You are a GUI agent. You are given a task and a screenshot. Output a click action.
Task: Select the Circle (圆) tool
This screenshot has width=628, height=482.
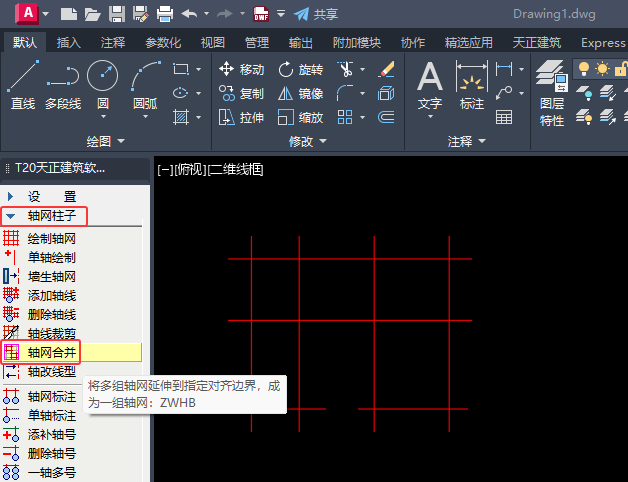(x=103, y=85)
